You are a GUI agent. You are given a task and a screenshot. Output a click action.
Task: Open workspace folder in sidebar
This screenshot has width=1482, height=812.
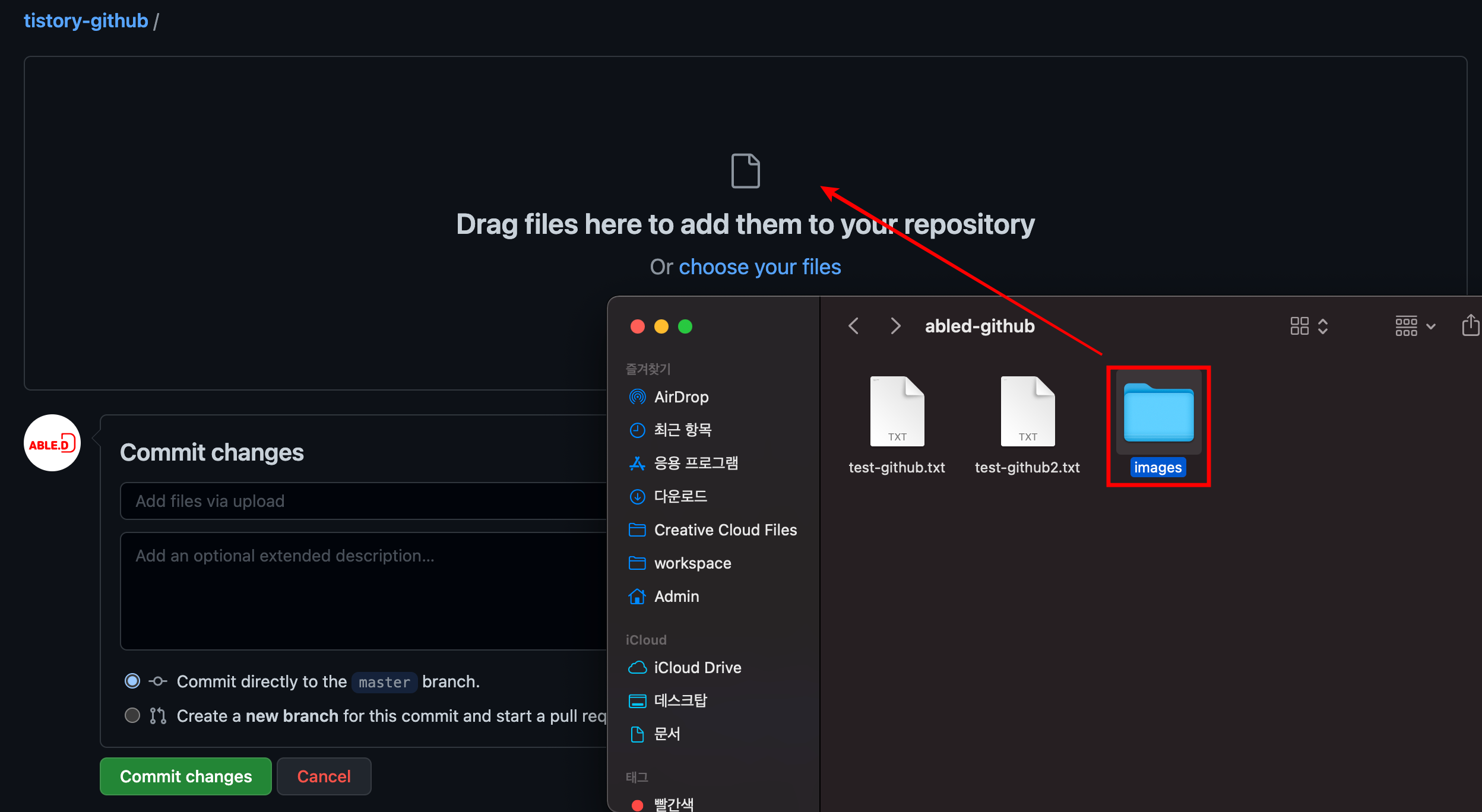pyautogui.click(x=692, y=563)
